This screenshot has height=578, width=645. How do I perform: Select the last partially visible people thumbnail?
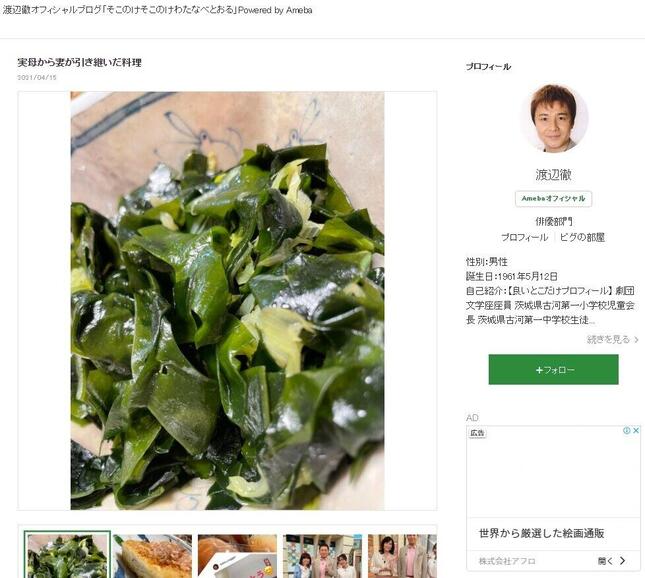click(x=402, y=556)
